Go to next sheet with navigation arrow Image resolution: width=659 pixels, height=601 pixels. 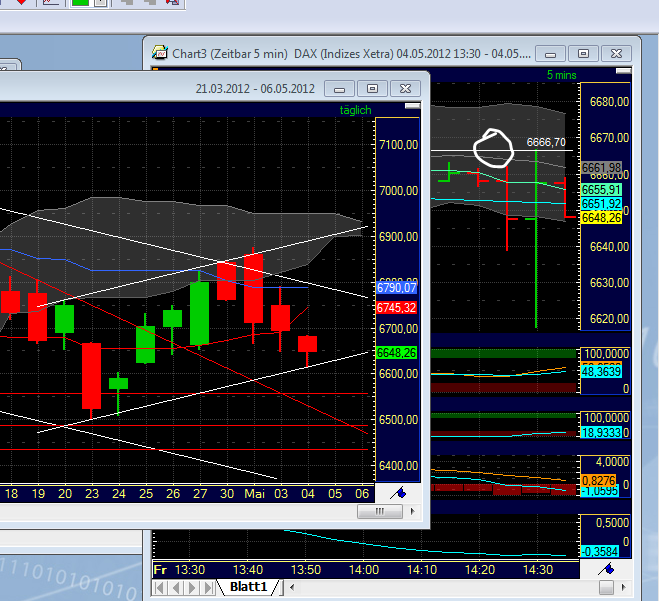click(192, 587)
